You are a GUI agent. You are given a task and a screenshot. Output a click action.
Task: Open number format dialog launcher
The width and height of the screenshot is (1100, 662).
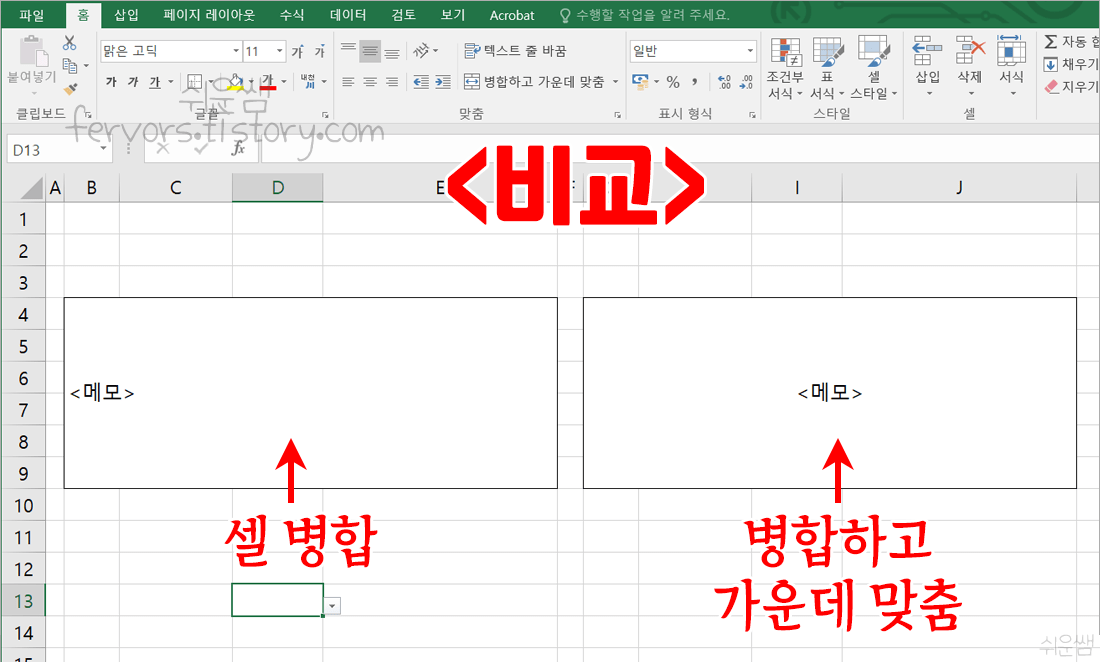(x=752, y=114)
